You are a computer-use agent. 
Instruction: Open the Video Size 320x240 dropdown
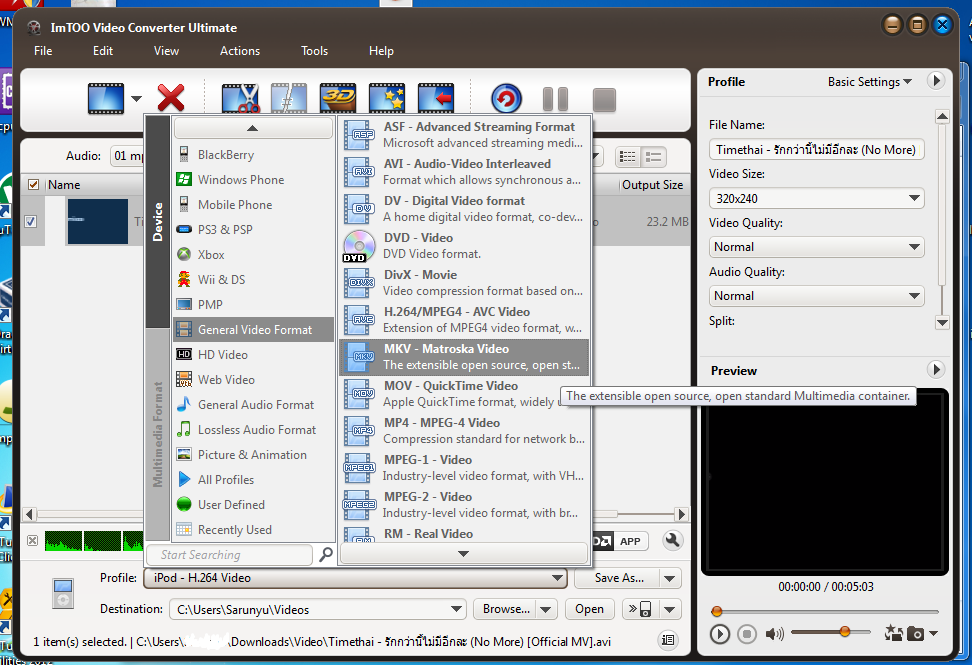tap(816, 198)
